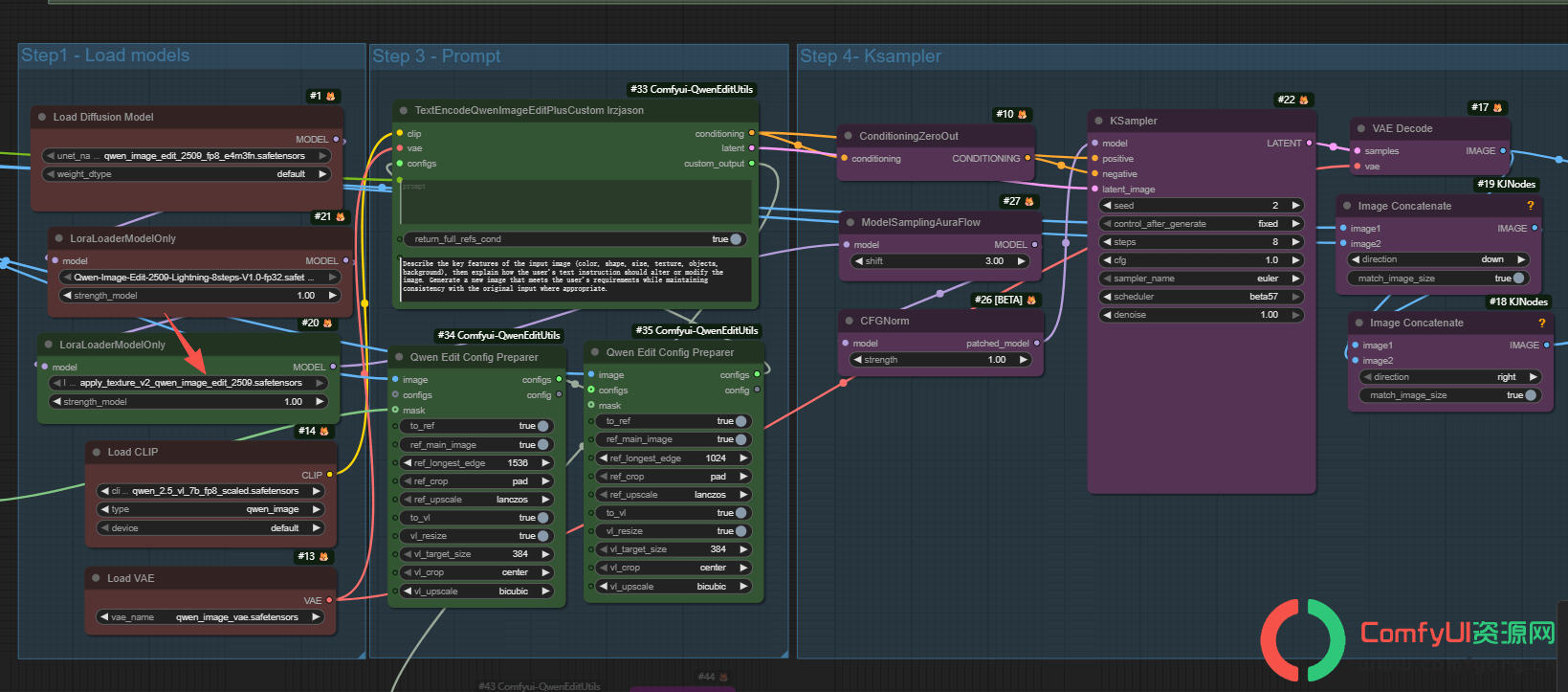Open the scheduler dropdown set to beta57
This screenshot has width=1568, height=692.
[1202, 297]
